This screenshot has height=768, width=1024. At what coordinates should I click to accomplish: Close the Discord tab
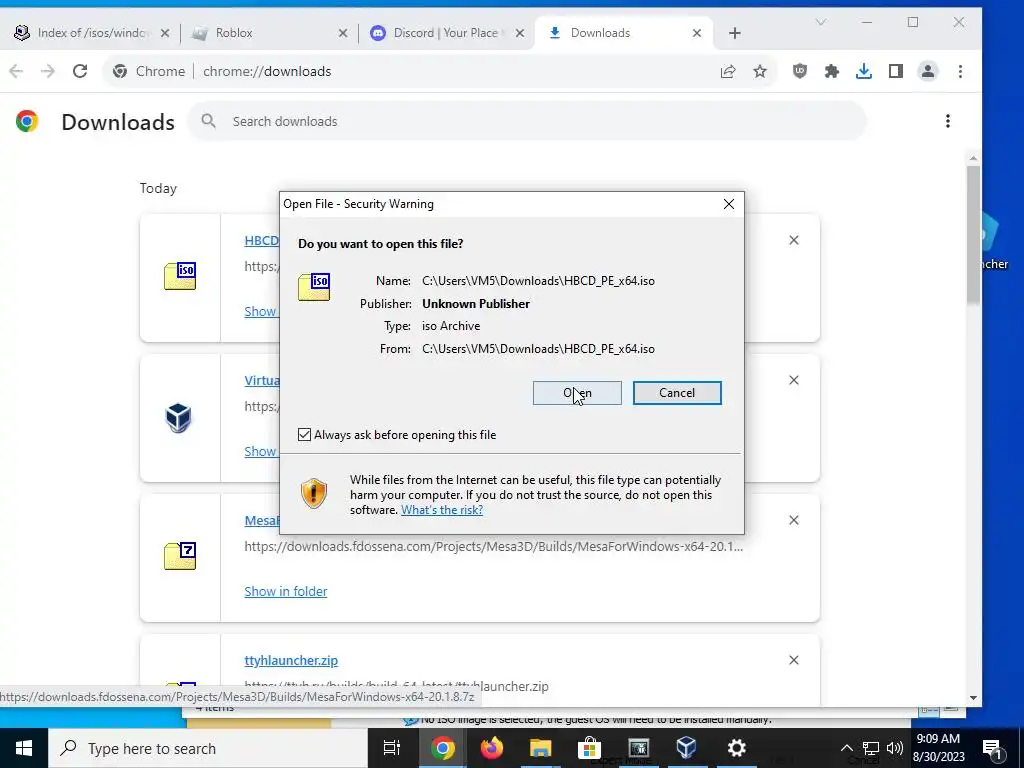click(x=520, y=33)
